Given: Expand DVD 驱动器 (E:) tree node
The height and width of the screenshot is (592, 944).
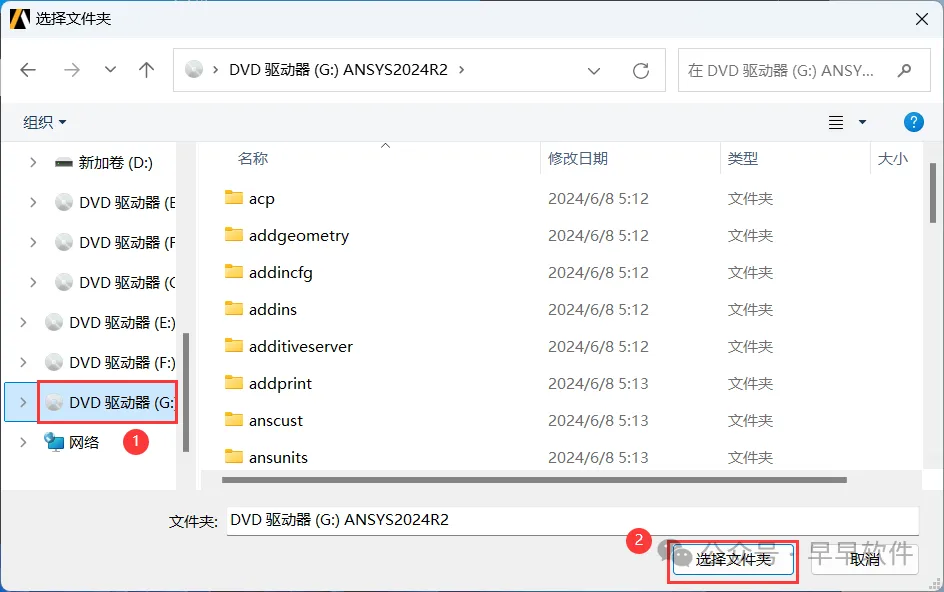Looking at the screenshot, I should [x=23, y=322].
